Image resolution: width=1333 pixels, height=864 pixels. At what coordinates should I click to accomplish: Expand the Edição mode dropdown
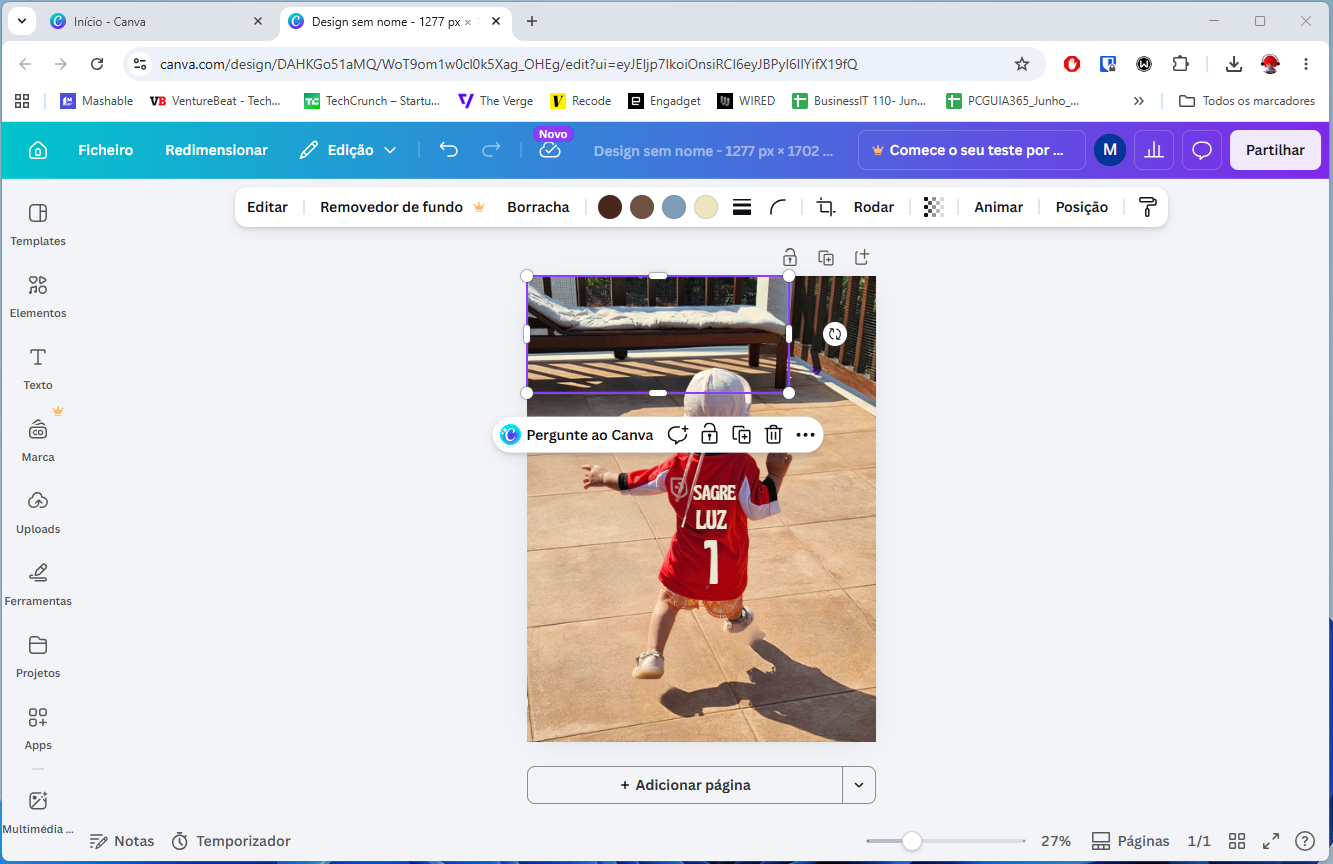348,150
